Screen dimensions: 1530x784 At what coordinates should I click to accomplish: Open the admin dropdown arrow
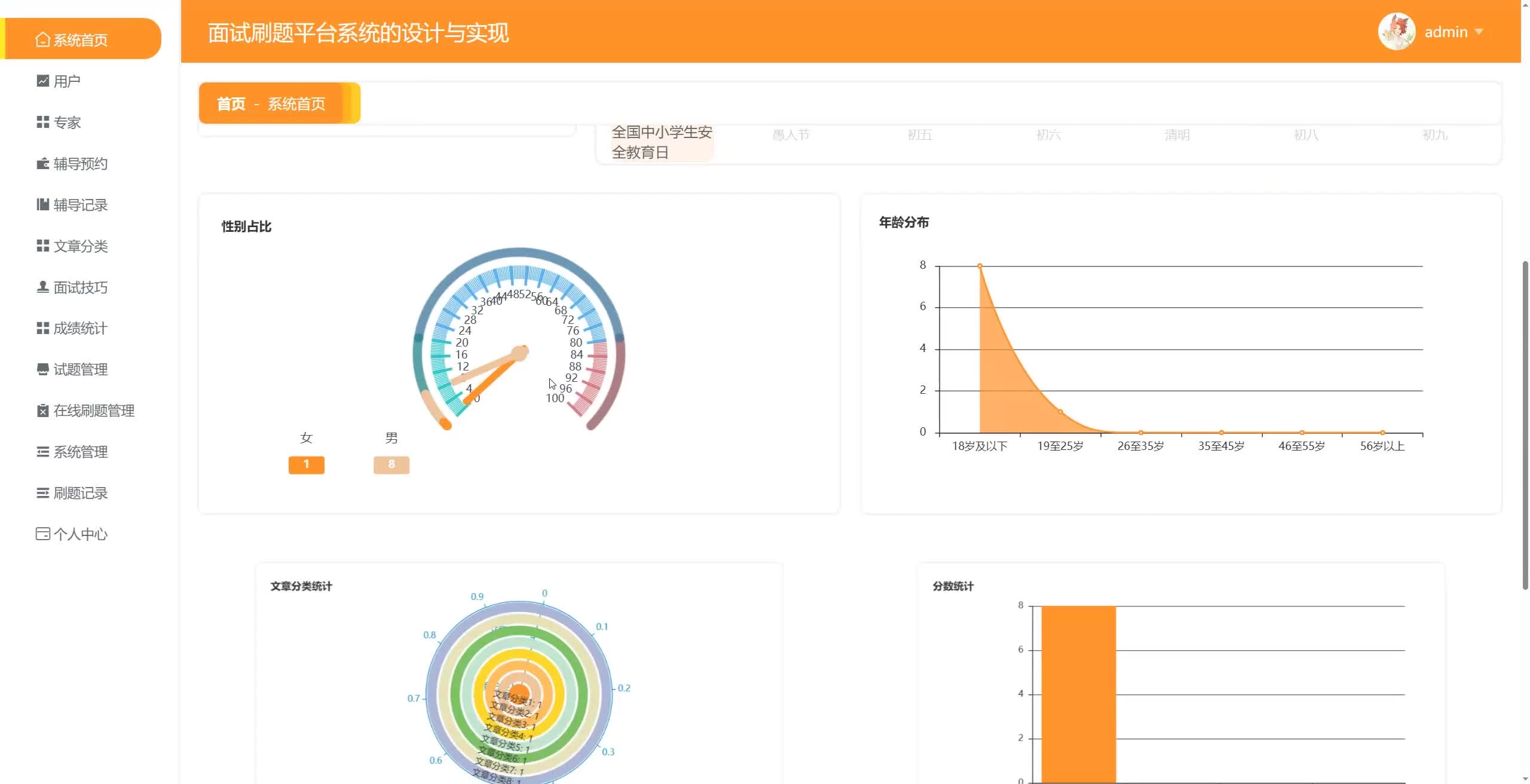(x=1479, y=32)
